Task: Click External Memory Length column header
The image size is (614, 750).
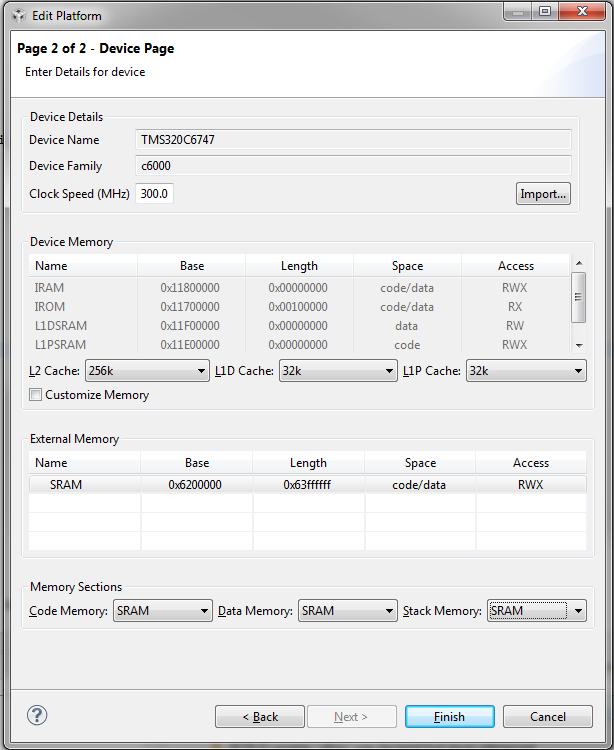Action: 308,463
